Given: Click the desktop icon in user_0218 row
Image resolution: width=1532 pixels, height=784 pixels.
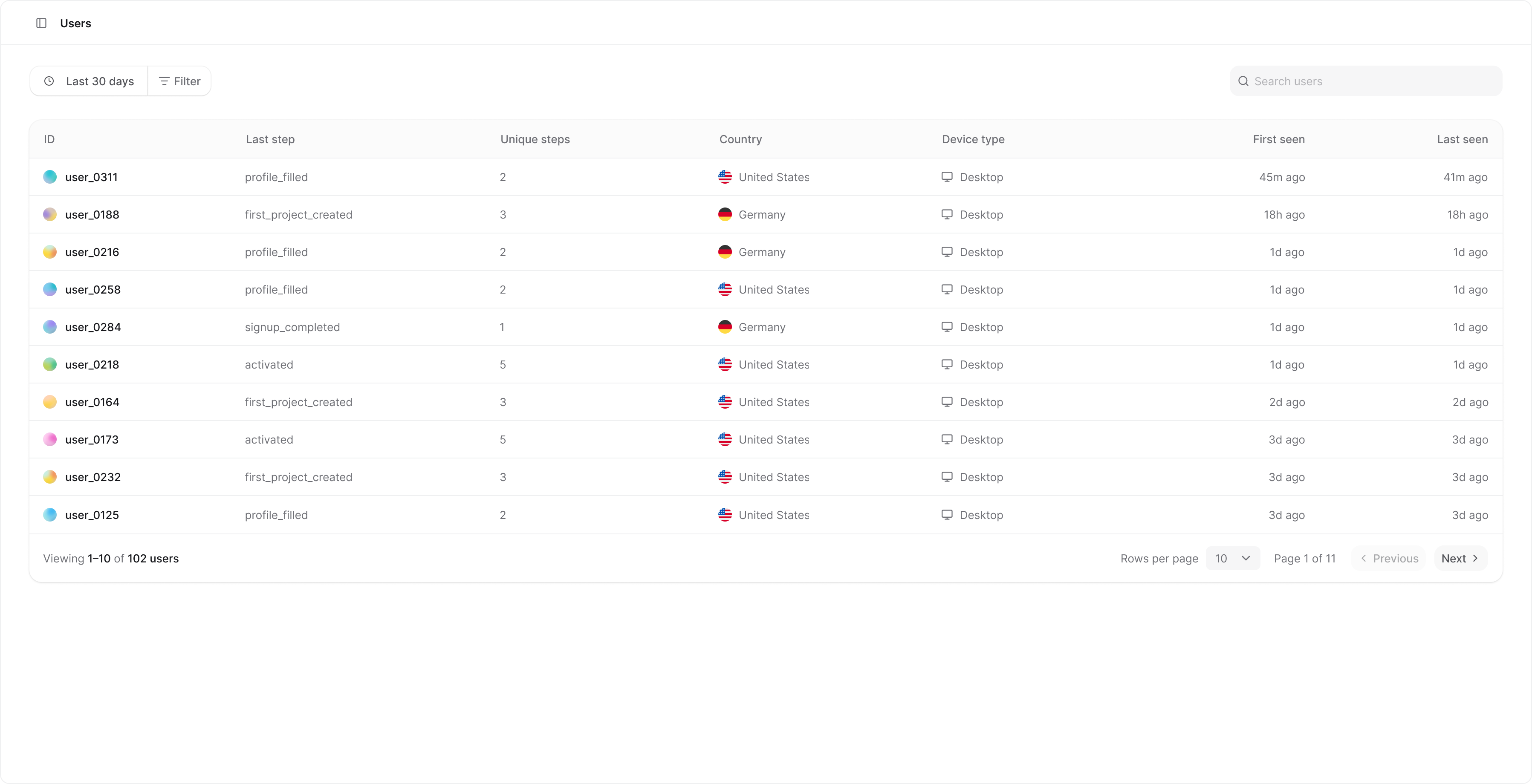Looking at the screenshot, I should click(947, 364).
